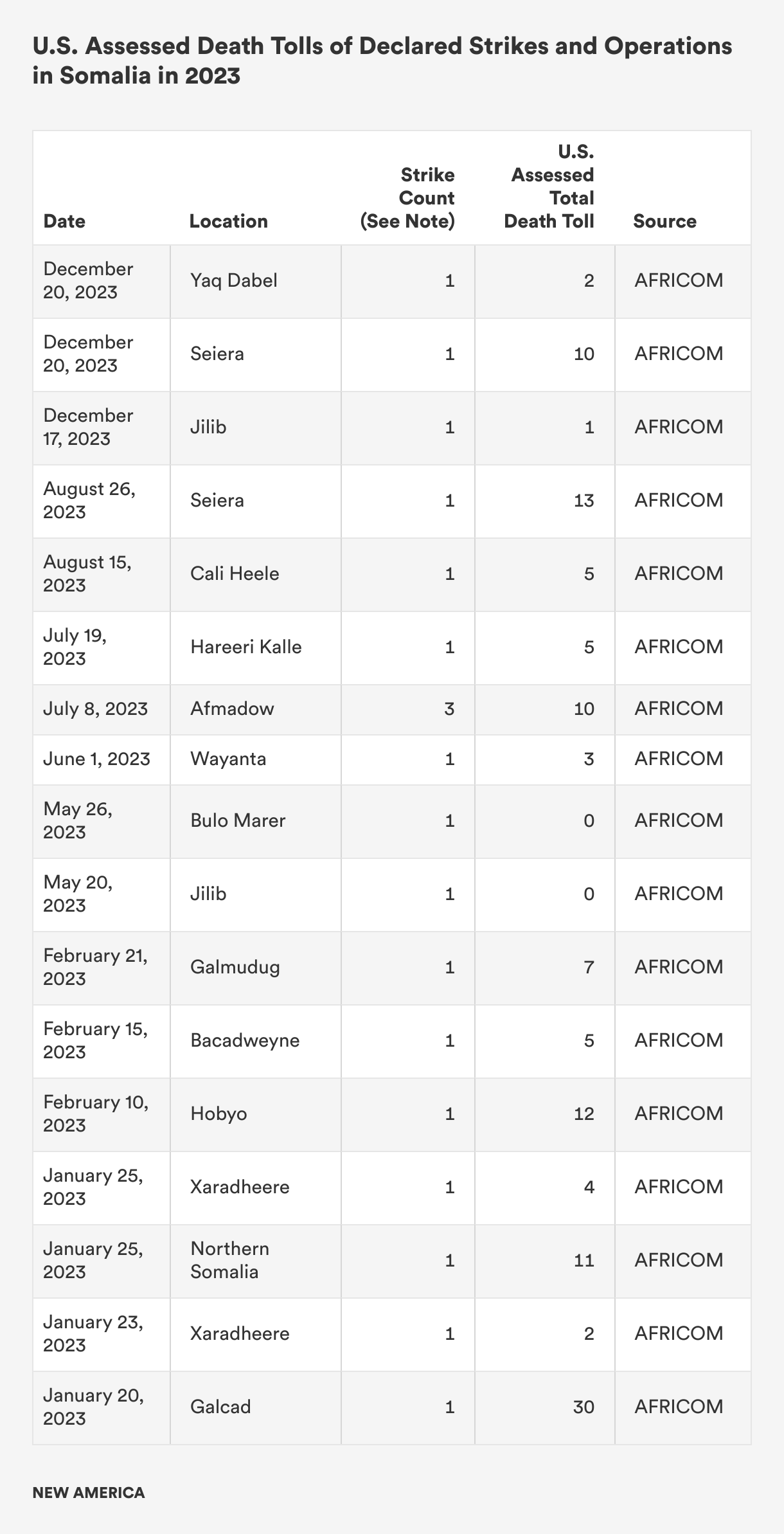Select the Bulo Marer location cell
This screenshot has width=784, height=1534.
tap(238, 820)
